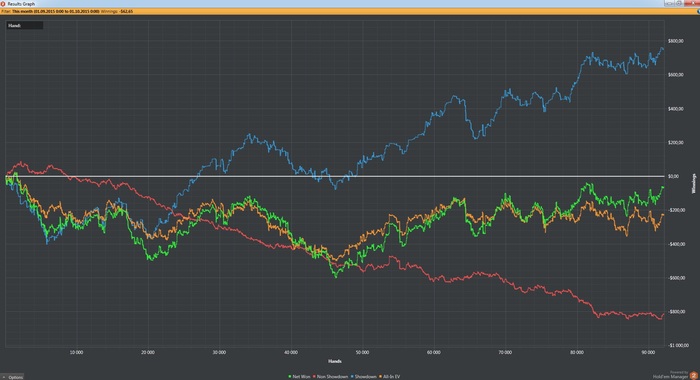
Task: Open the Options panel at bottom left
Action: [12, 377]
